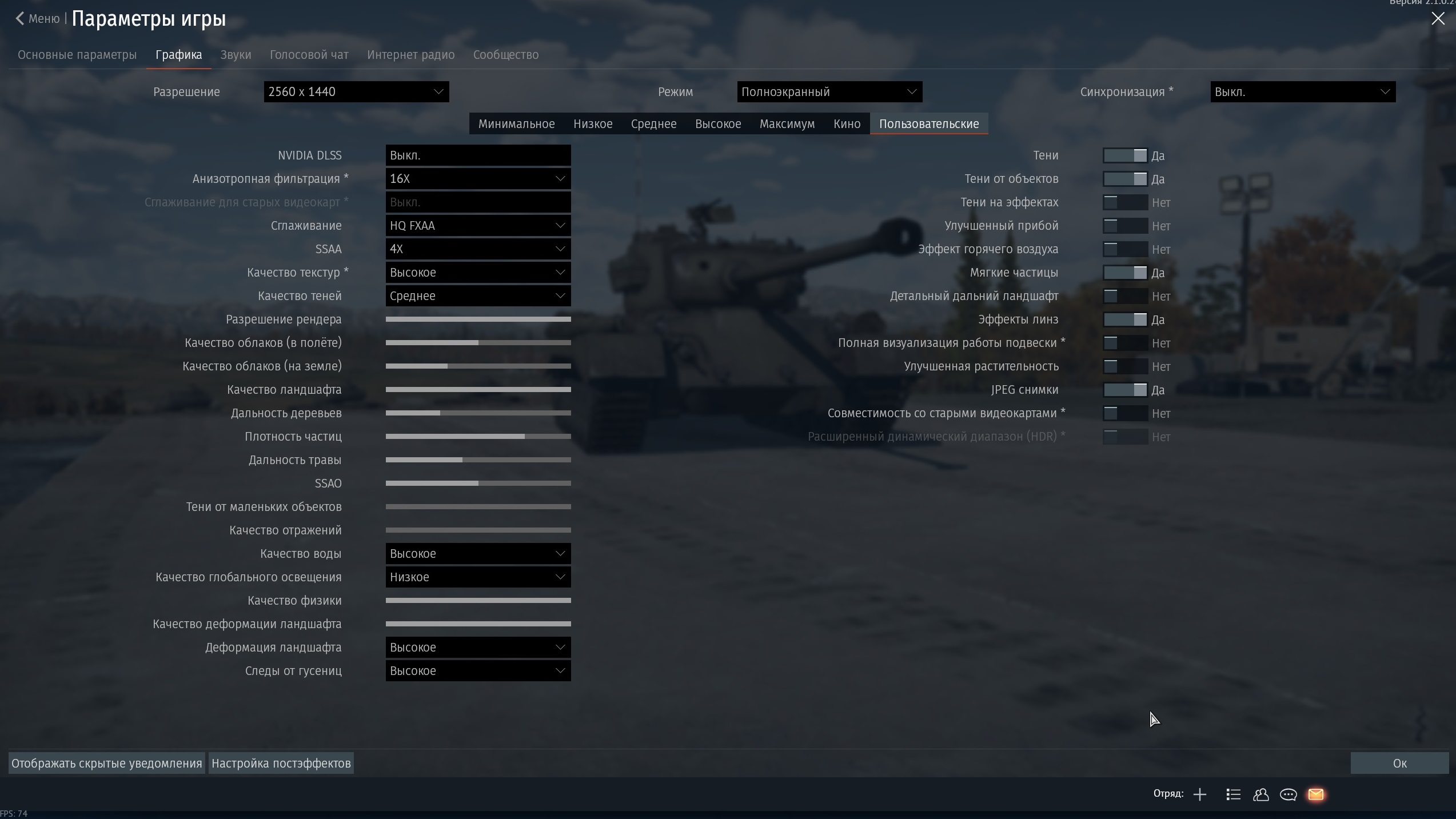Close settings with the X icon
The width and height of the screenshot is (1456, 819).
tap(1438, 19)
